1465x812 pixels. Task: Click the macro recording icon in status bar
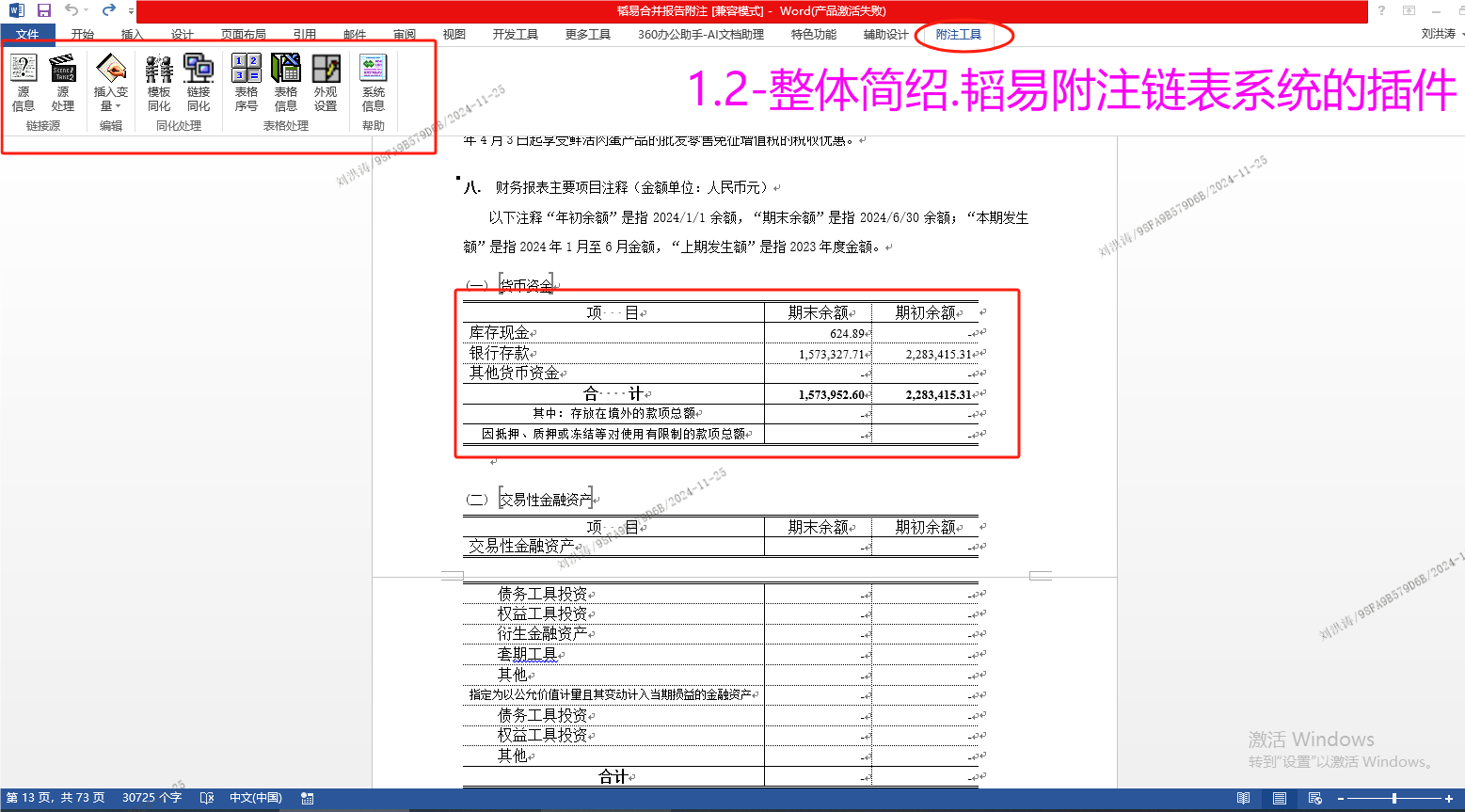click(307, 798)
